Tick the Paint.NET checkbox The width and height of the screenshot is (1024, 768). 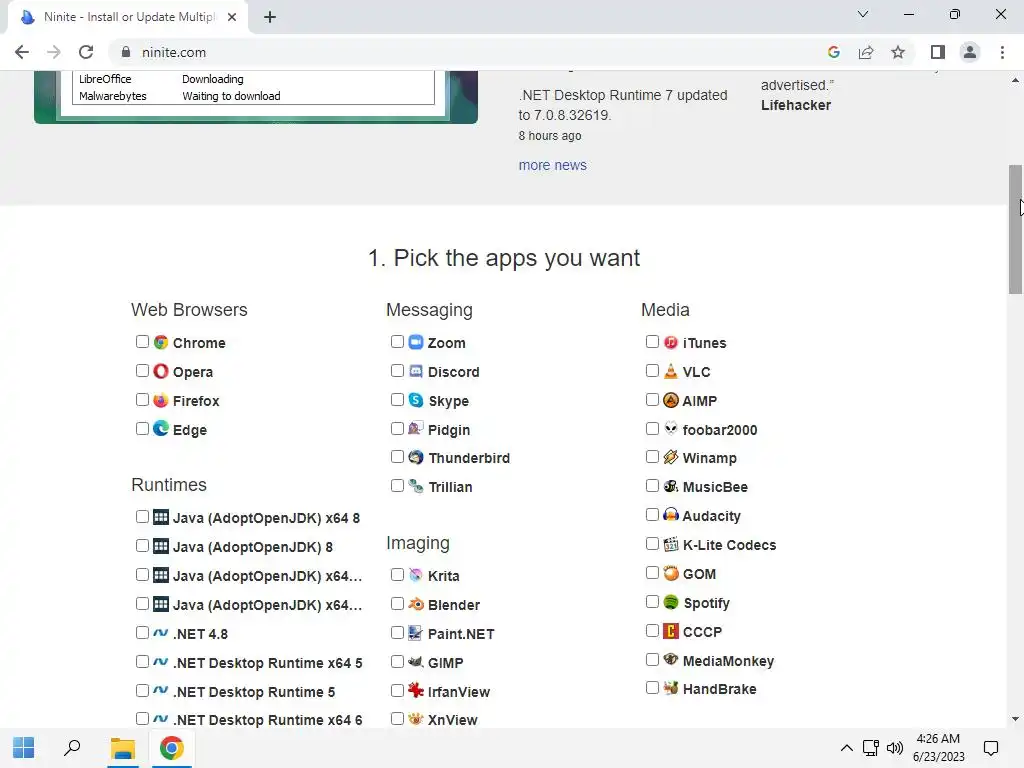(x=397, y=632)
